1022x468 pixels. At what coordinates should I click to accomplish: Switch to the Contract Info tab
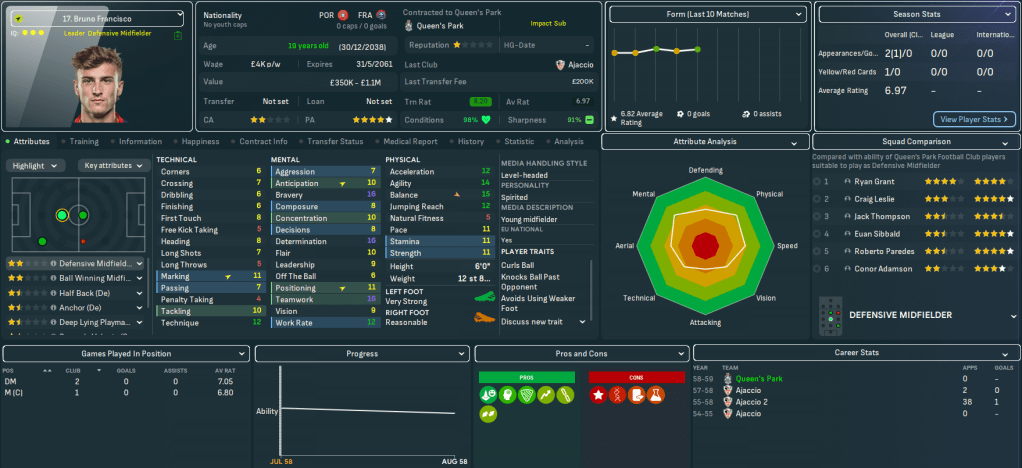tap(264, 142)
